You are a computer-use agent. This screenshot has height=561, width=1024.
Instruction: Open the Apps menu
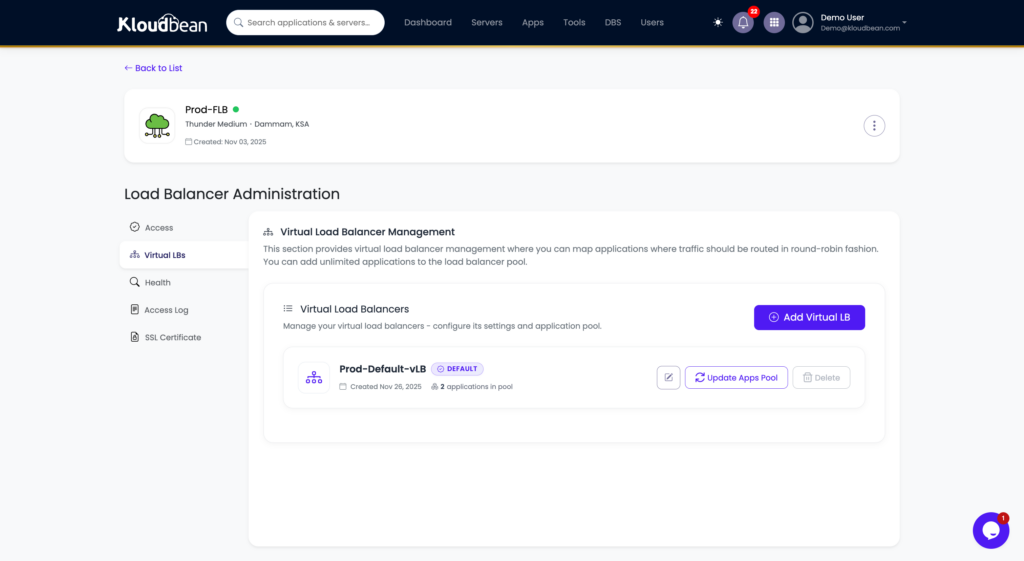point(532,22)
